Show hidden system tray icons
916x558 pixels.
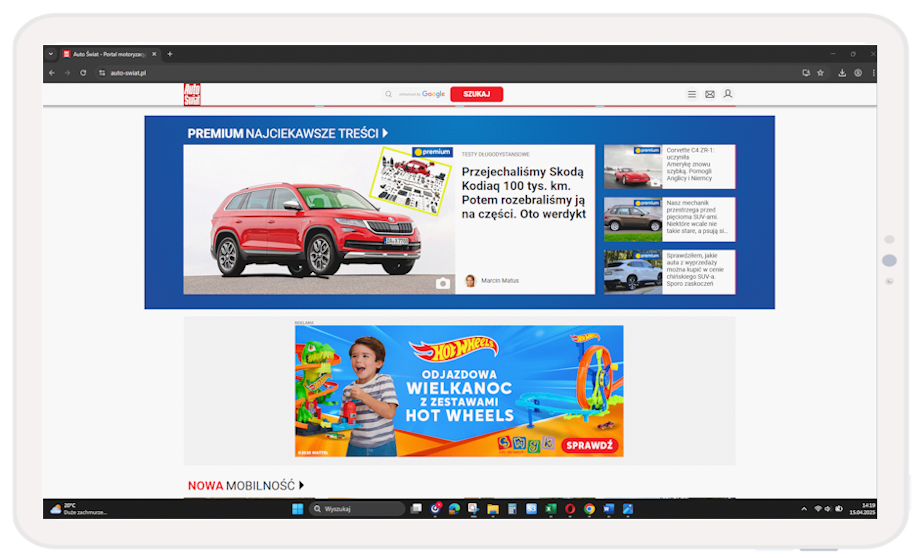[x=804, y=509]
